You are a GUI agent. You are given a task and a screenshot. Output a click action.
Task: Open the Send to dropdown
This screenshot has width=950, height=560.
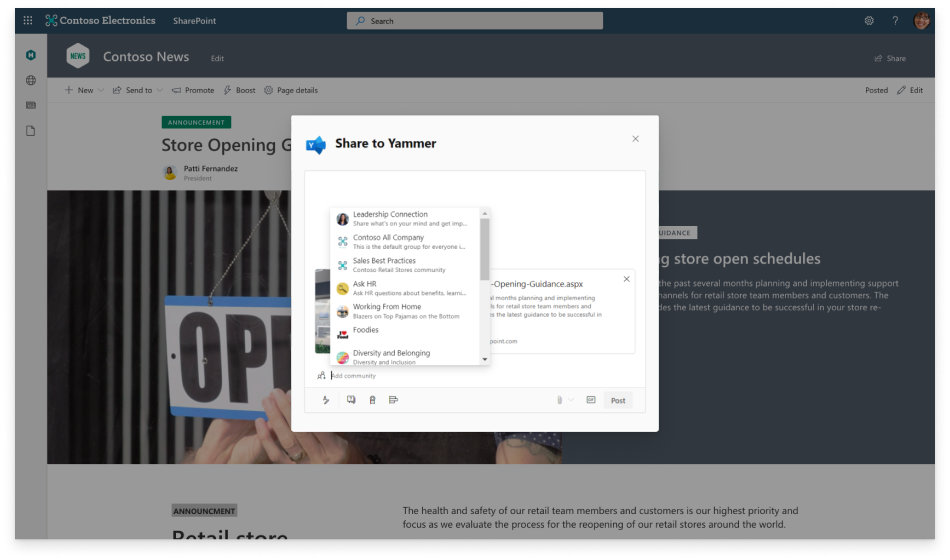point(138,90)
